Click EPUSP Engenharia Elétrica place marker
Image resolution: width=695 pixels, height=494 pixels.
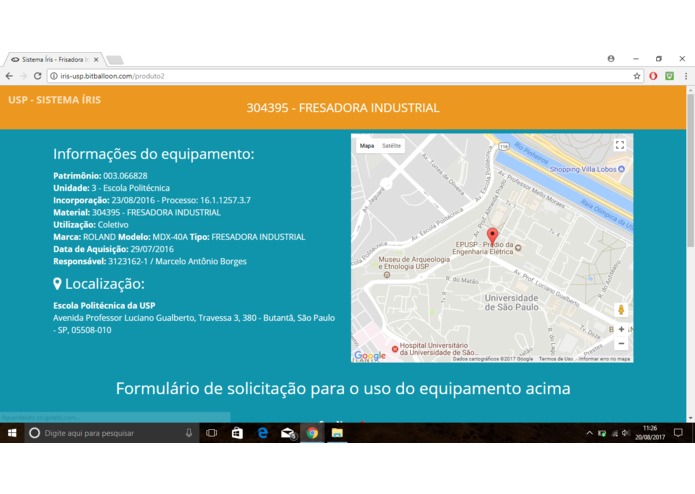tap(518, 248)
